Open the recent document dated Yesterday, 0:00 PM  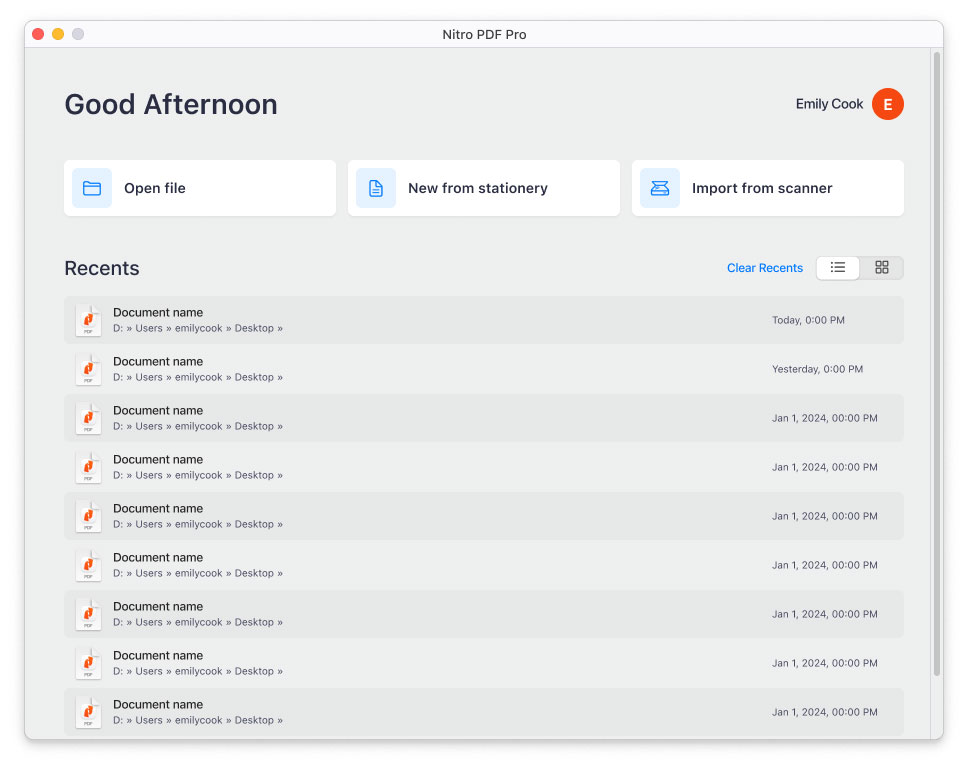[158, 361]
